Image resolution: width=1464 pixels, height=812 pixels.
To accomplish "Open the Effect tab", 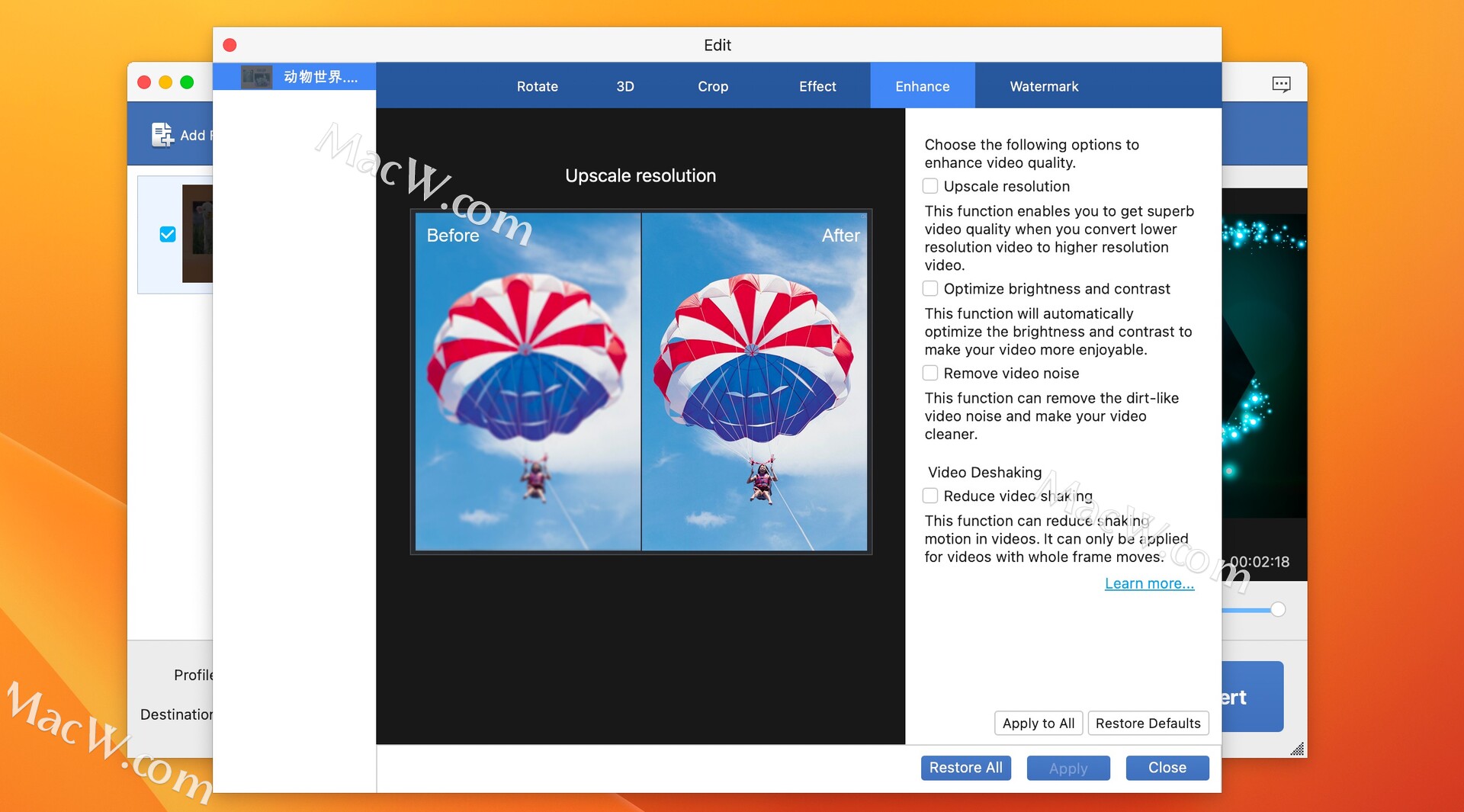I will [x=817, y=86].
